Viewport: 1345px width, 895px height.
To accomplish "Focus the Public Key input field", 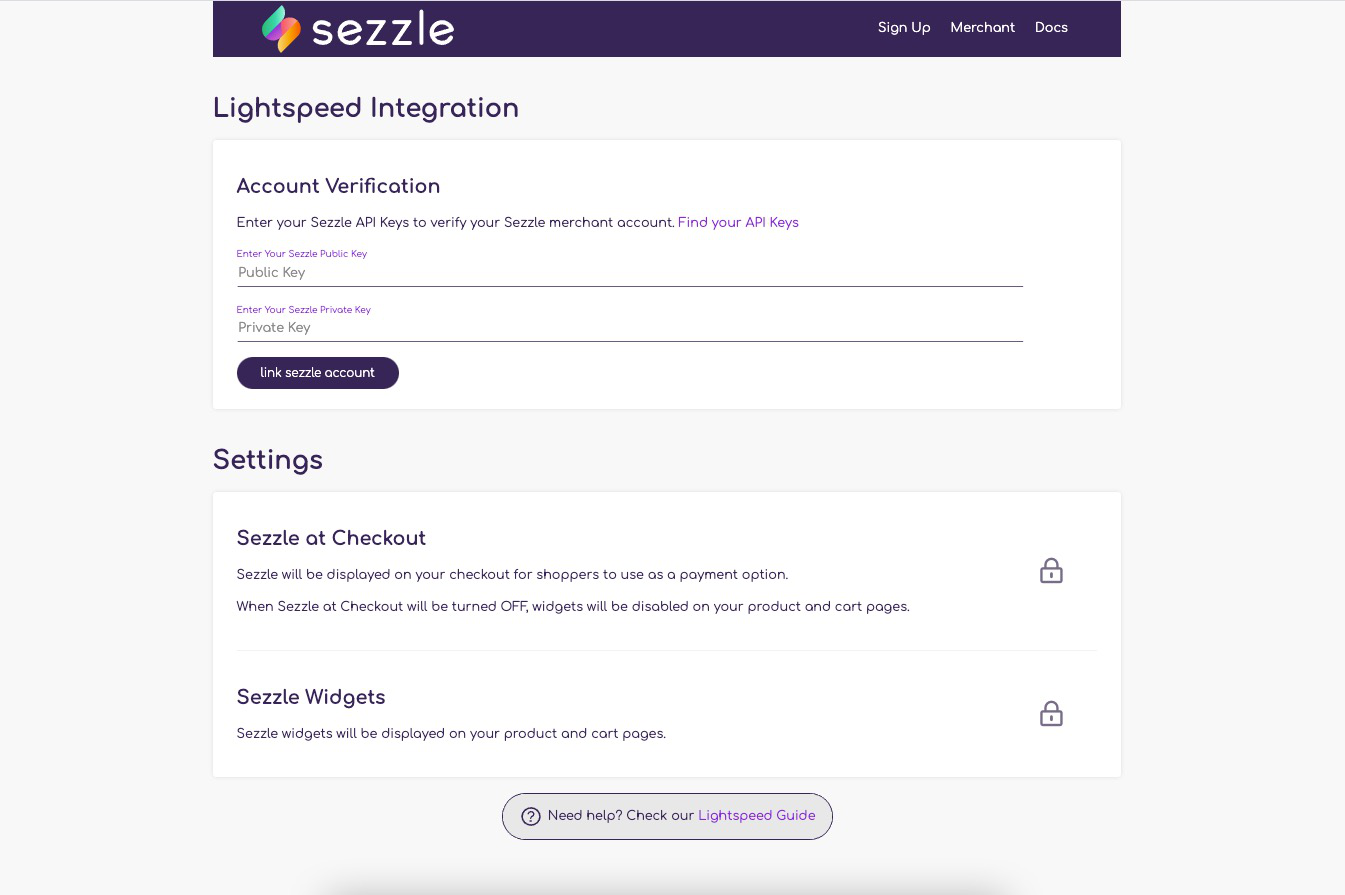I will click(629, 272).
